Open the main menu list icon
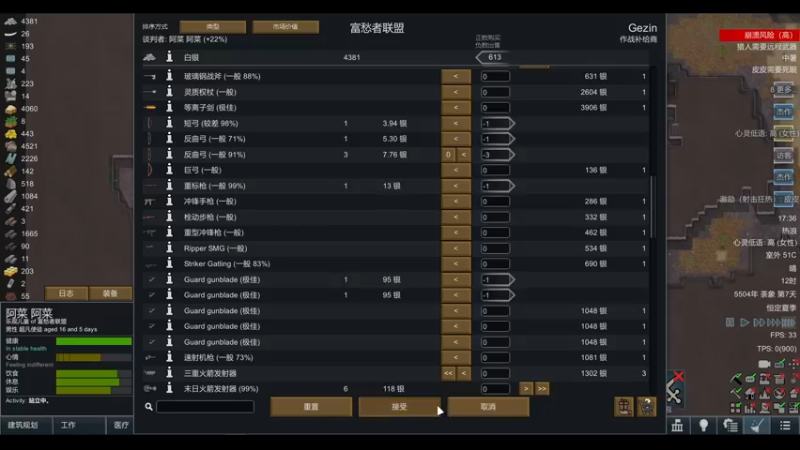This screenshot has width=800, height=450. 785,426
